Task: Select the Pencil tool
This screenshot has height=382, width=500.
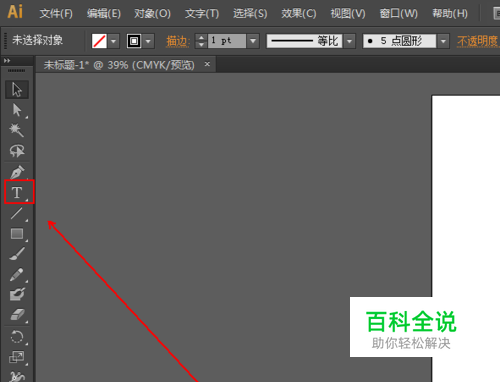Action: coord(17,274)
